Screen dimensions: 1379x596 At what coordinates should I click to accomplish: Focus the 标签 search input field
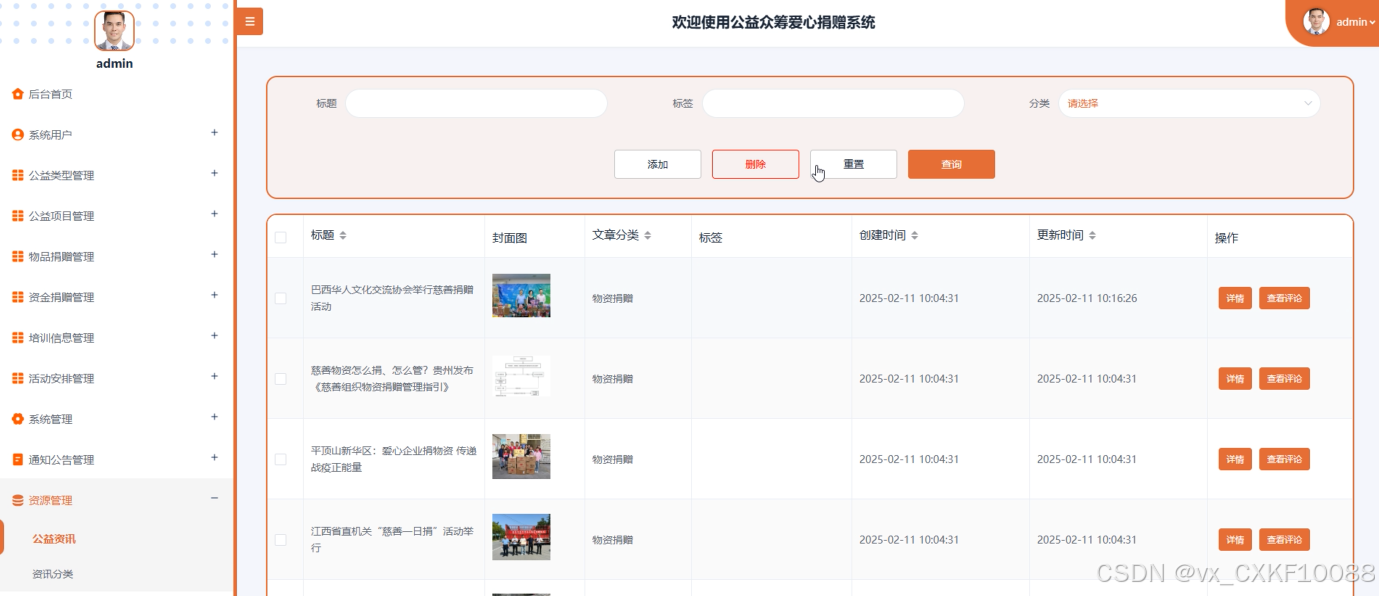click(x=833, y=103)
